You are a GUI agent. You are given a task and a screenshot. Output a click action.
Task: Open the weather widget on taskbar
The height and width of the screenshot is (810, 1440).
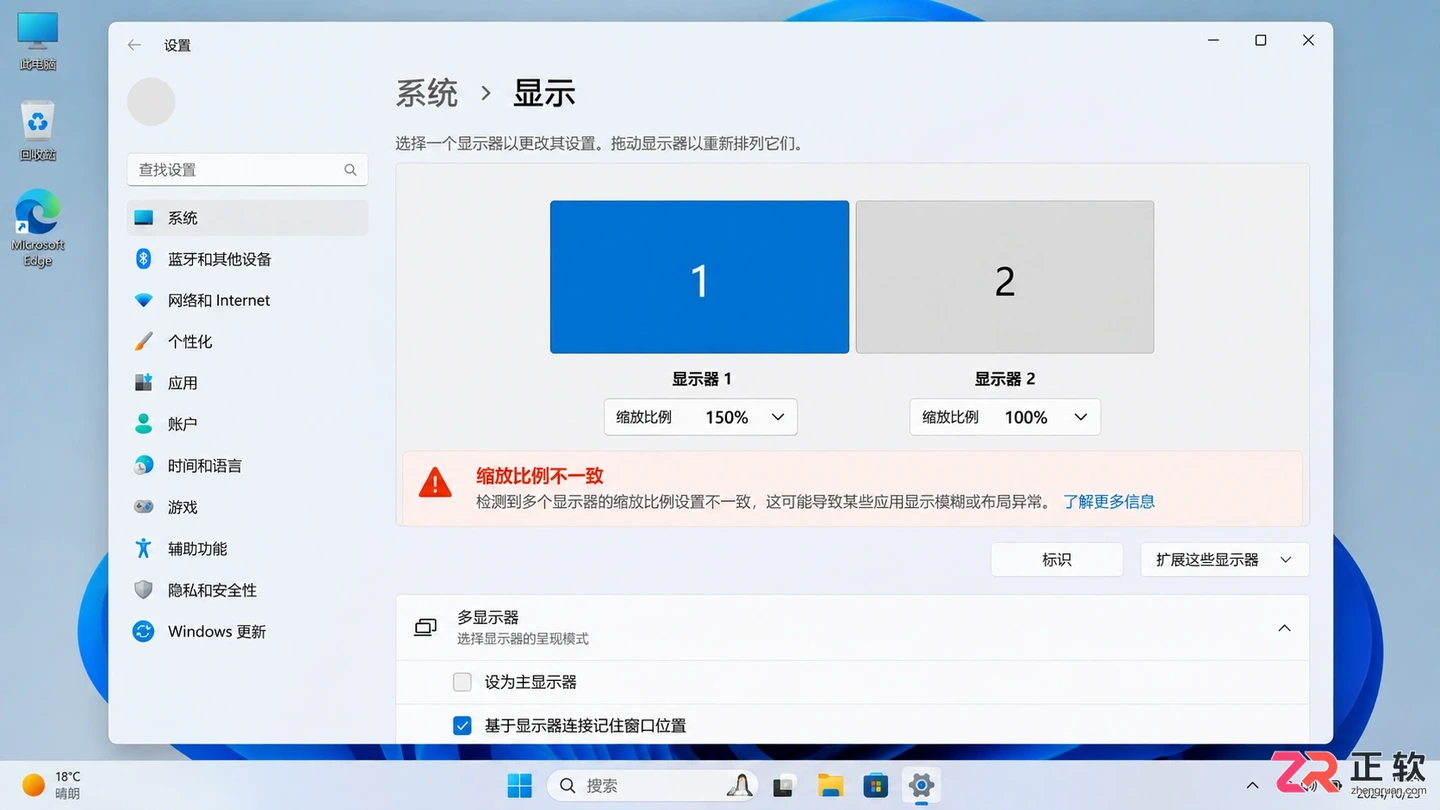[x=52, y=785]
